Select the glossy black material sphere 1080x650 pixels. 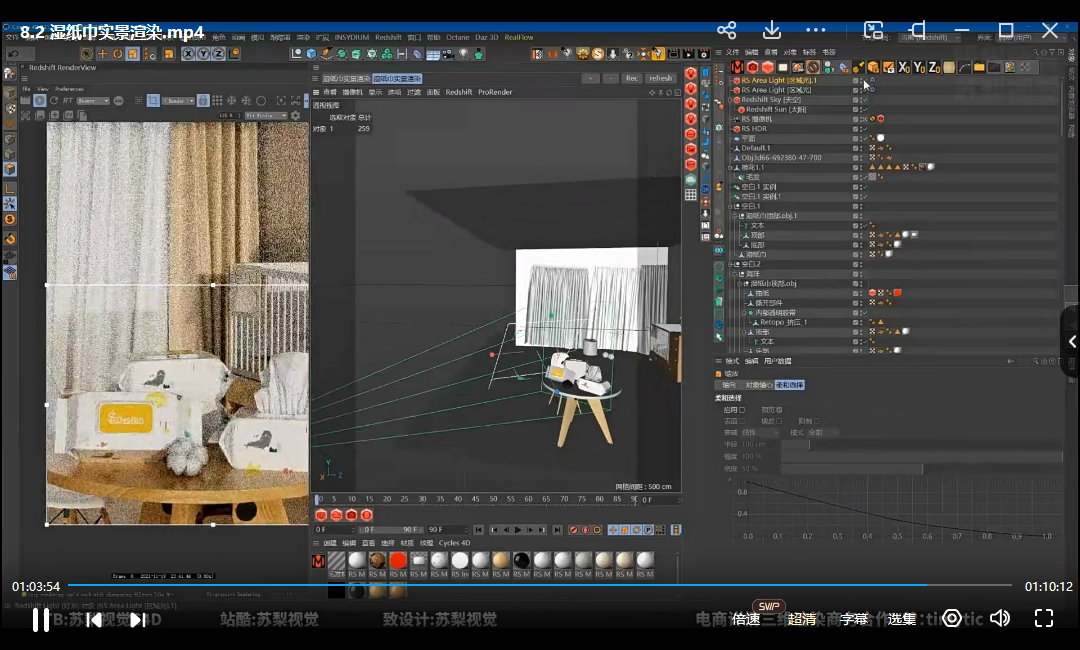tap(521, 560)
